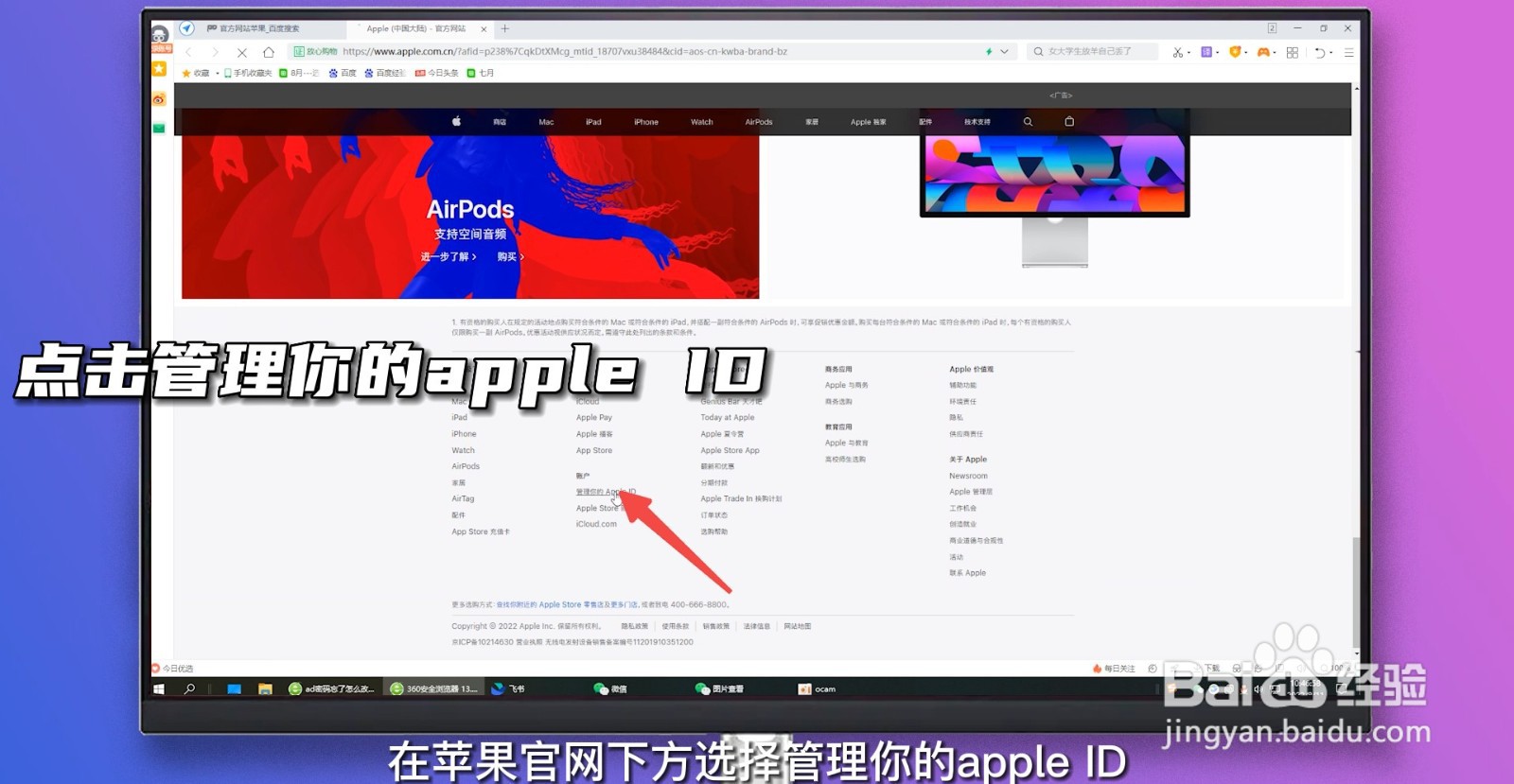This screenshot has height=784, width=1514.
Task: Expand the address bar dropdown arrow
Action: click(1005, 52)
